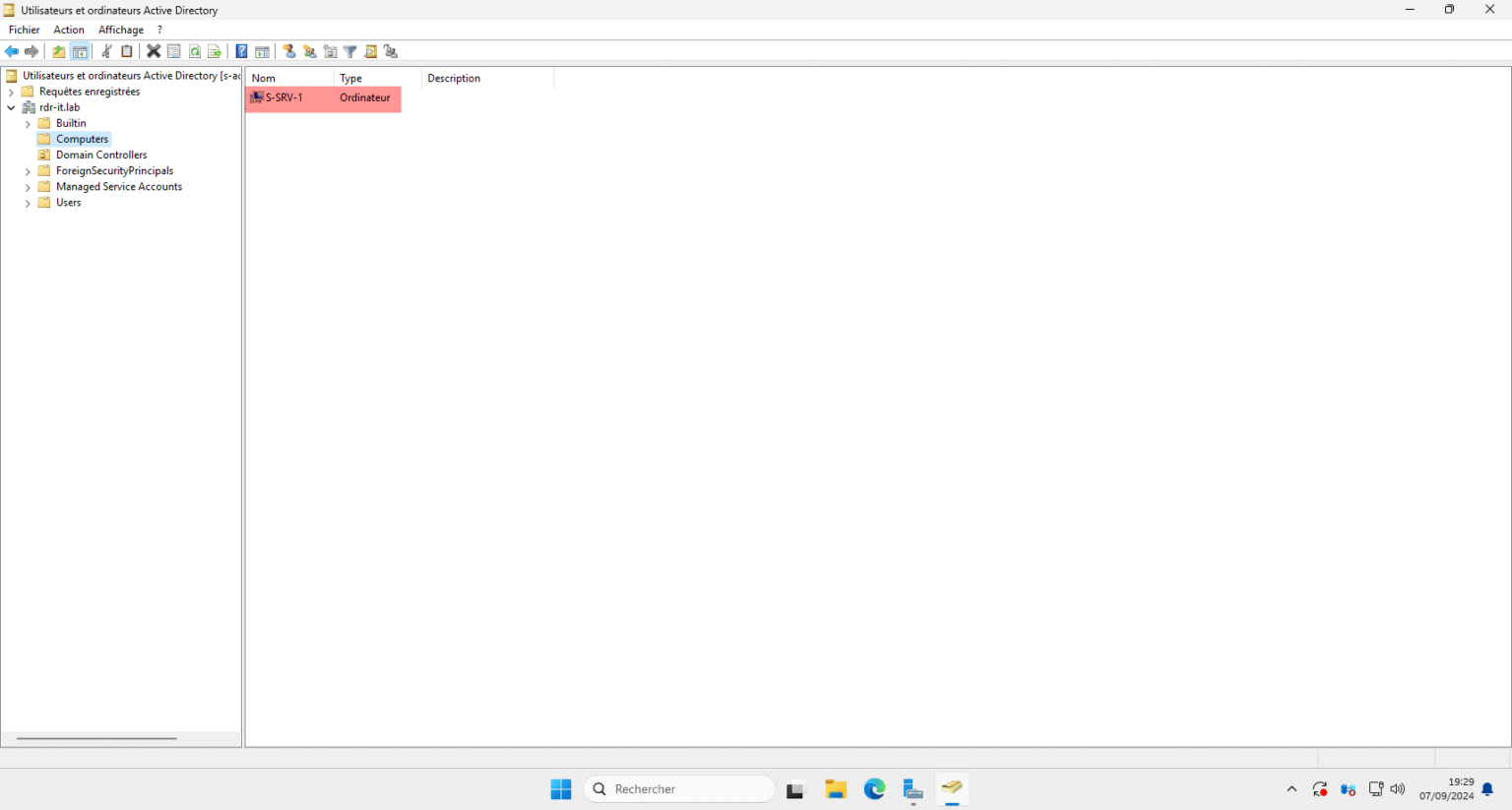Image resolution: width=1512 pixels, height=810 pixels.
Task: Open the Properties toolbar icon
Action: click(x=174, y=51)
